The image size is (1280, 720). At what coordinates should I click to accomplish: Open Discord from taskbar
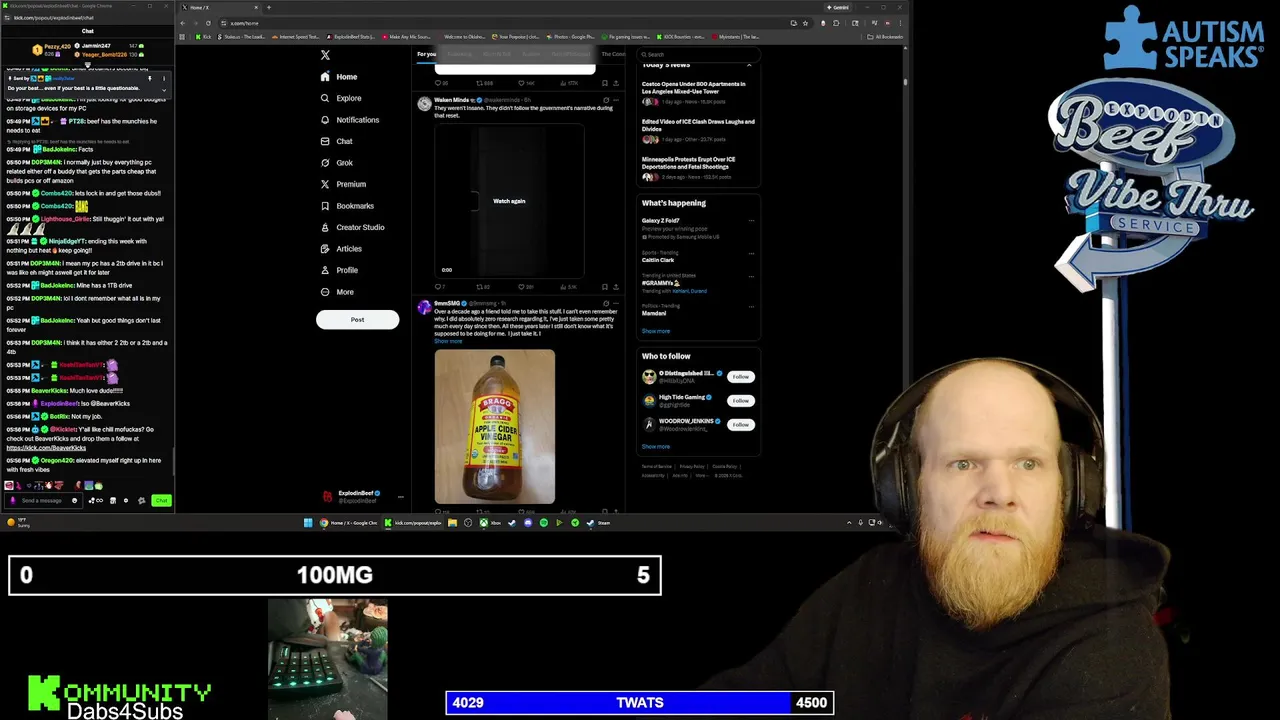528,523
